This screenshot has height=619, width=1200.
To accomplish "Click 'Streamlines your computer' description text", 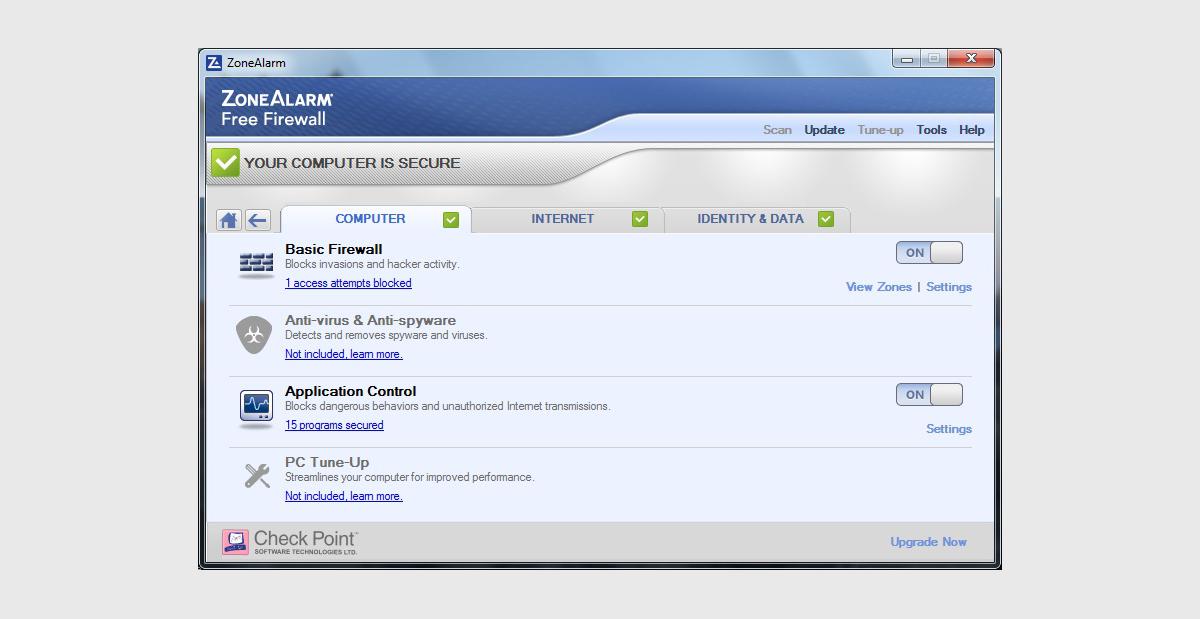I will coord(410,478).
